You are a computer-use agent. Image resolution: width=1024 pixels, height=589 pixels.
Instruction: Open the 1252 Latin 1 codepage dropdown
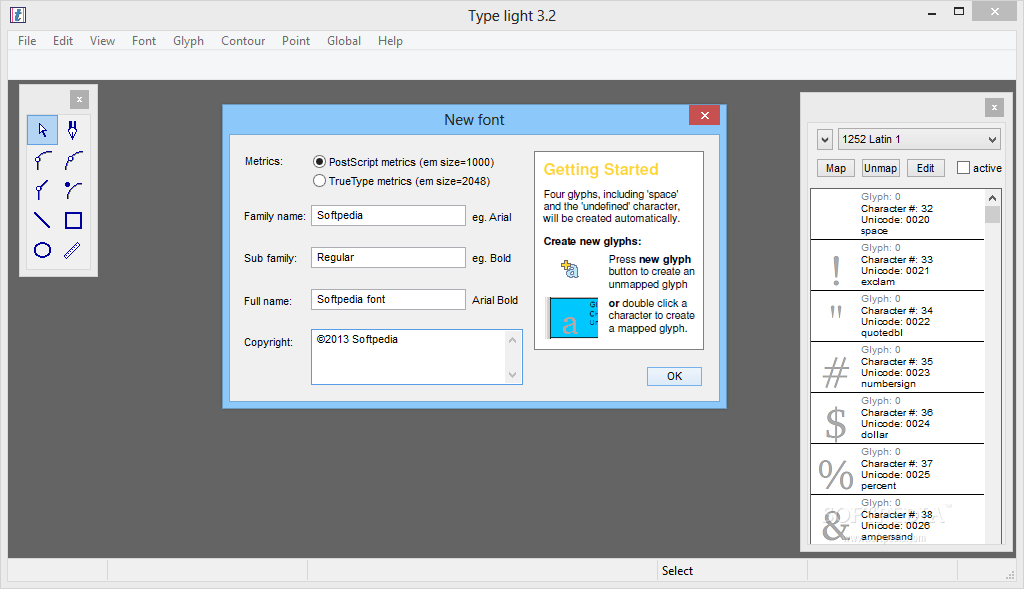tap(919, 139)
